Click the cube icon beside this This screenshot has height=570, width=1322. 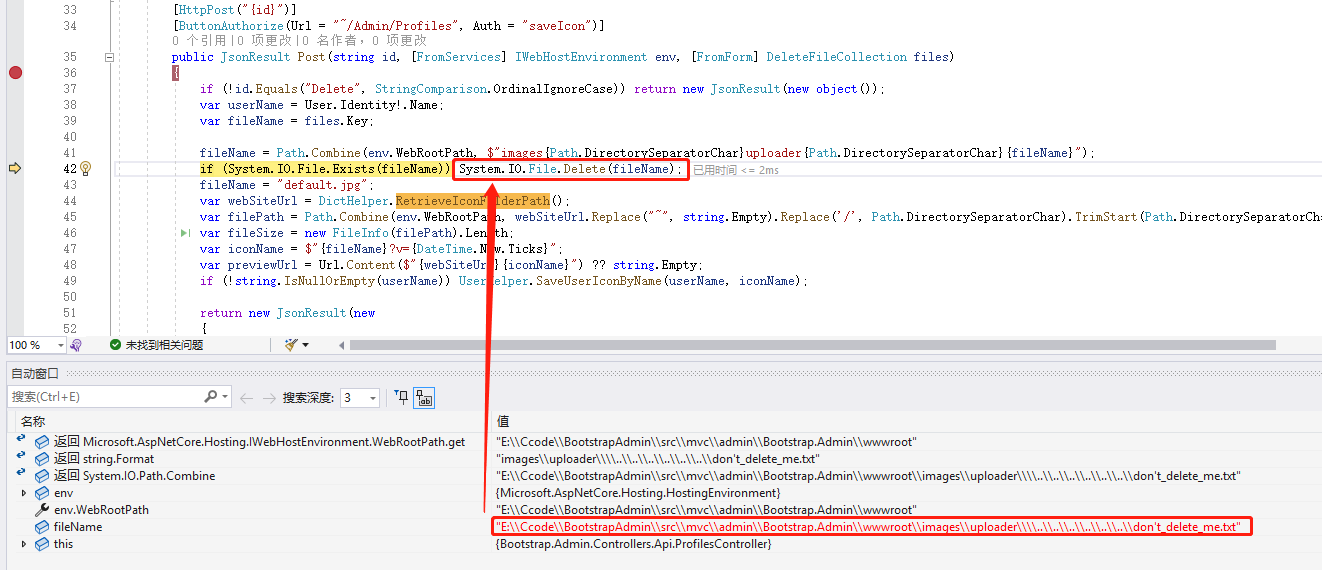(42, 544)
